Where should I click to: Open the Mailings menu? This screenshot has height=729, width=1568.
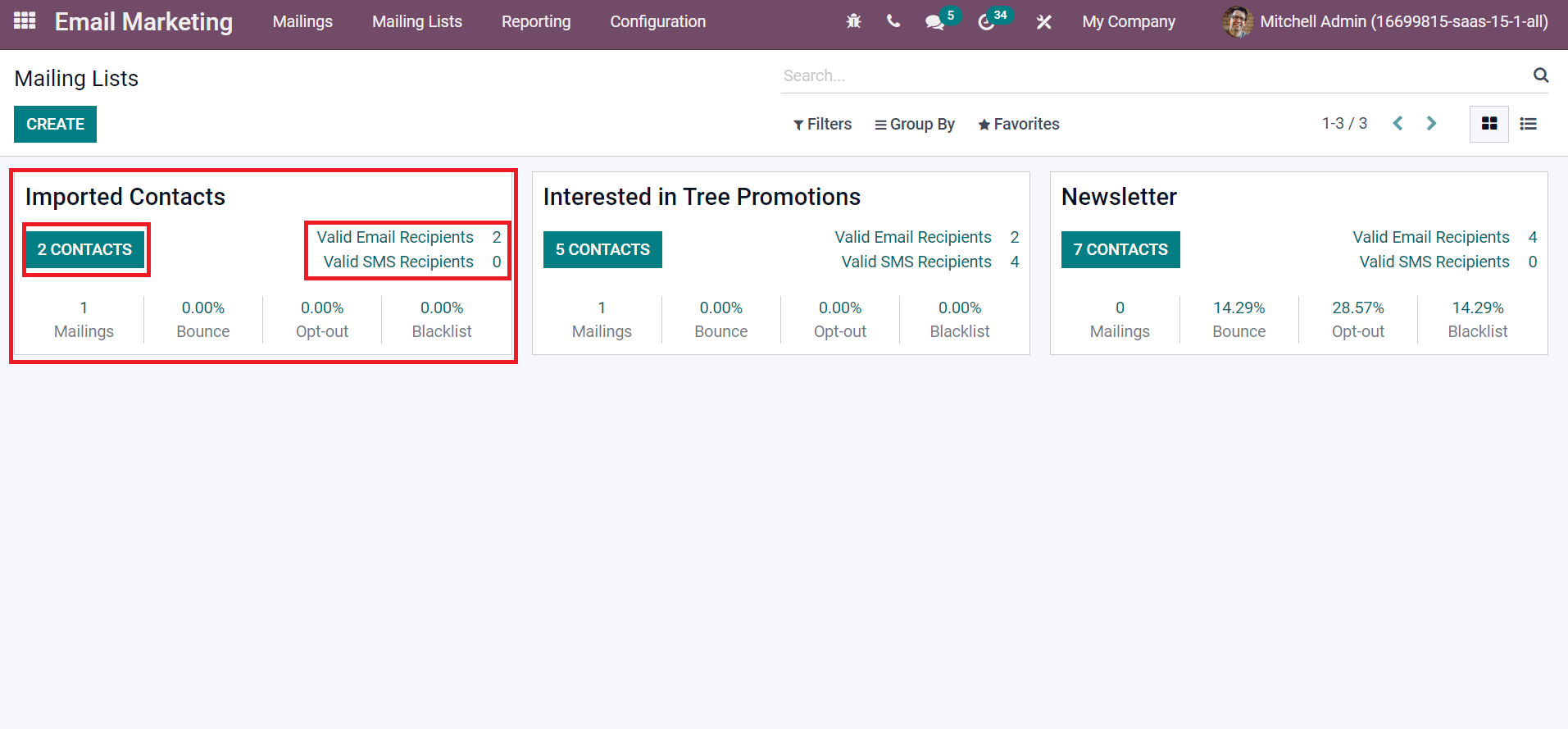pyautogui.click(x=302, y=21)
